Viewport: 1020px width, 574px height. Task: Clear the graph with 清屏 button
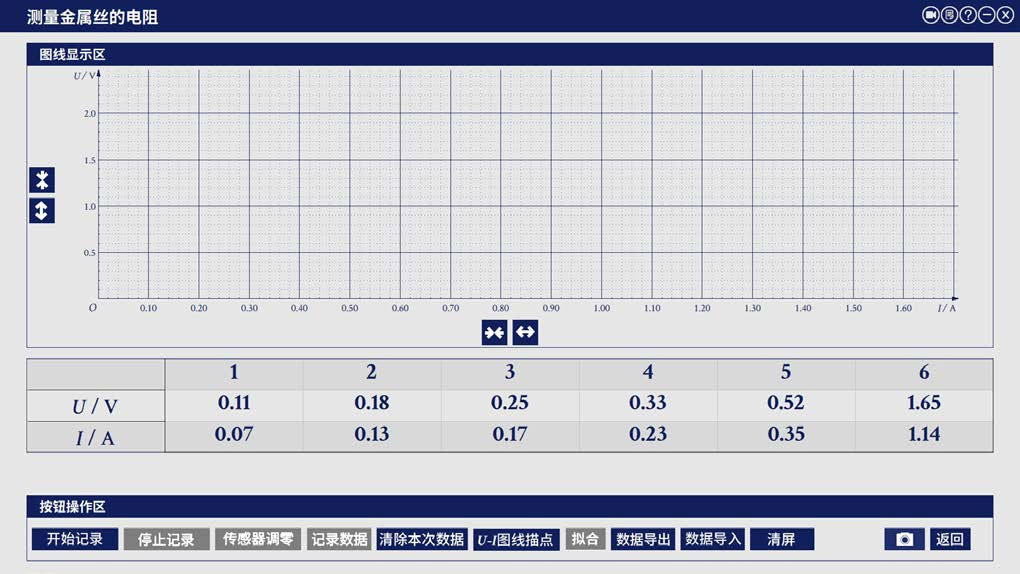coord(781,539)
